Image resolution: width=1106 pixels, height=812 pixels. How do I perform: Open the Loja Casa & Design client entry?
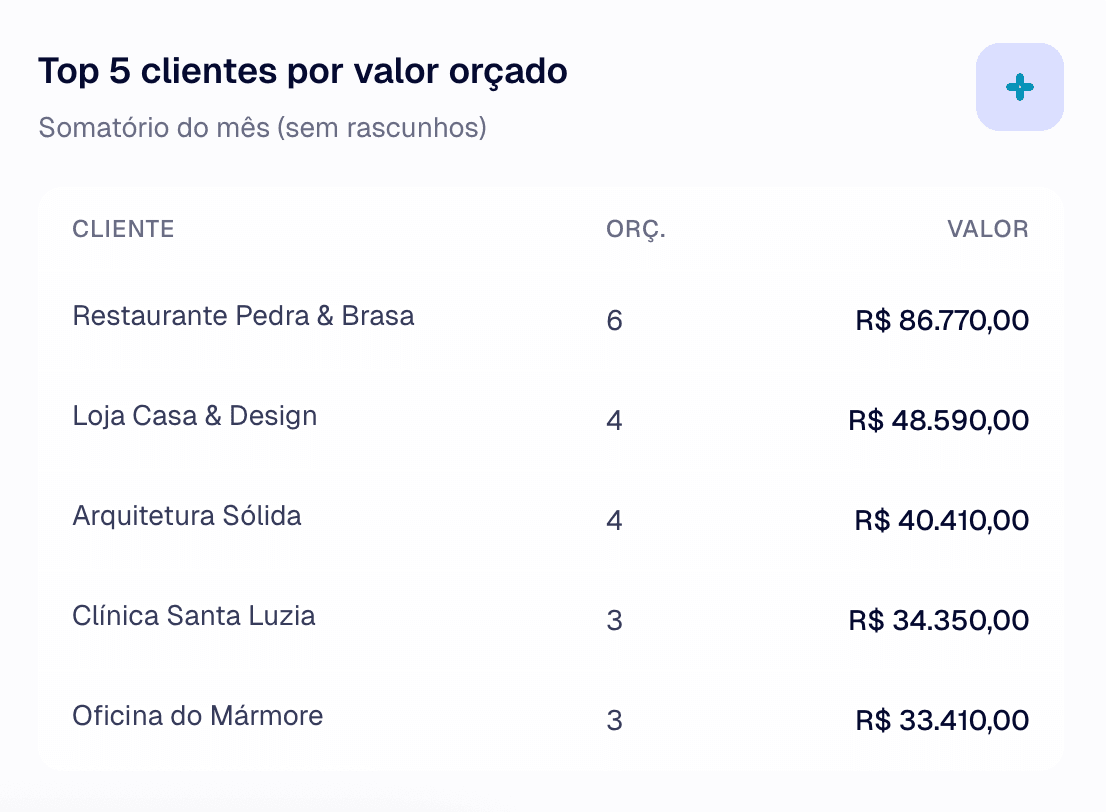click(194, 416)
